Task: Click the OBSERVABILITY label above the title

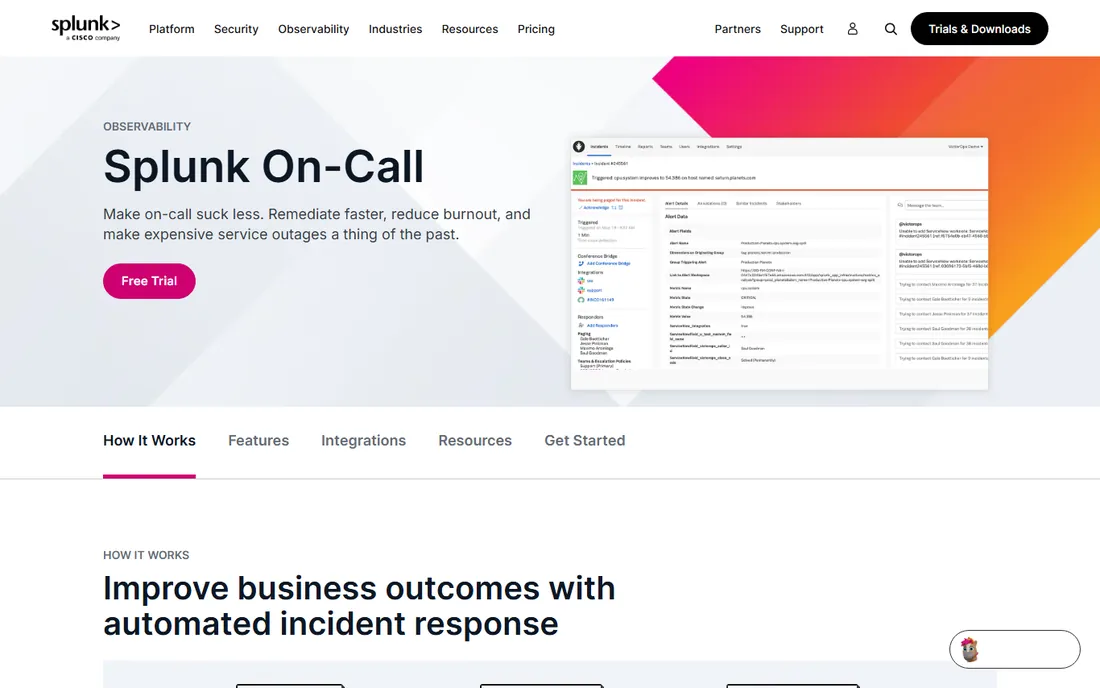Action: pyautogui.click(x=147, y=127)
